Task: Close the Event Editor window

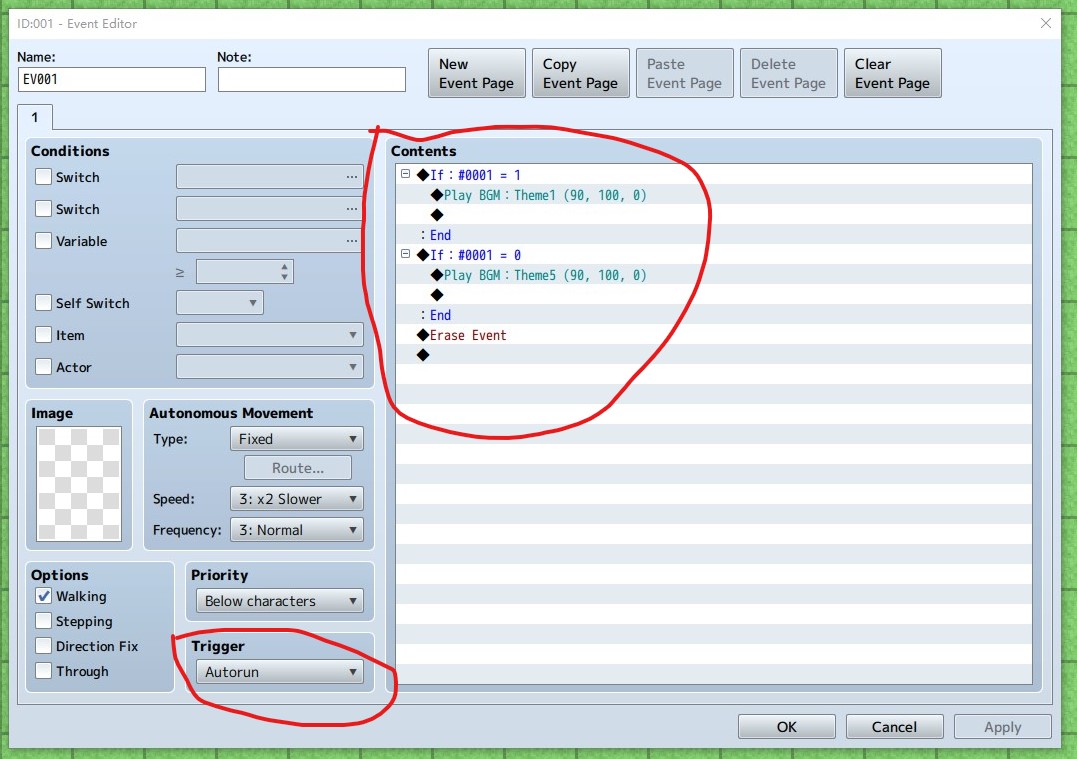Action: (x=1045, y=23)
